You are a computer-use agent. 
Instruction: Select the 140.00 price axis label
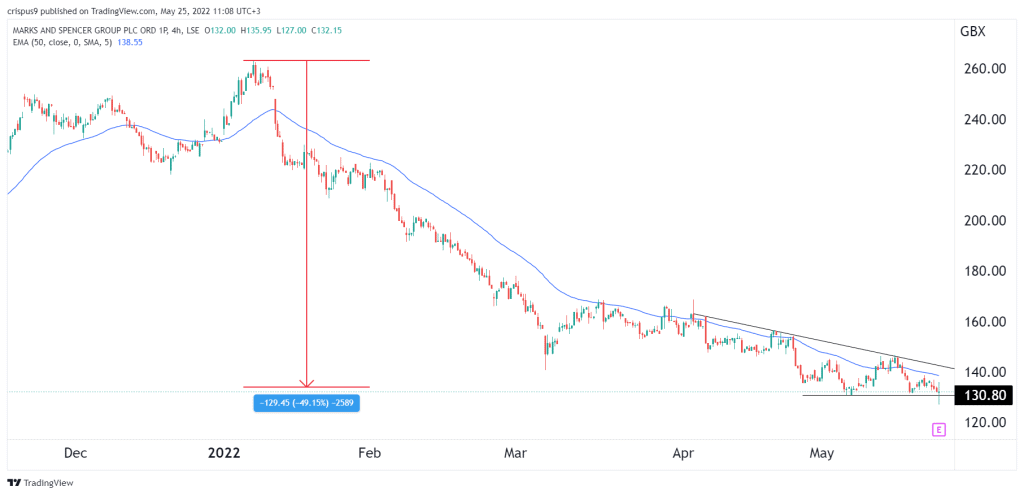click(x=985, y=372)
